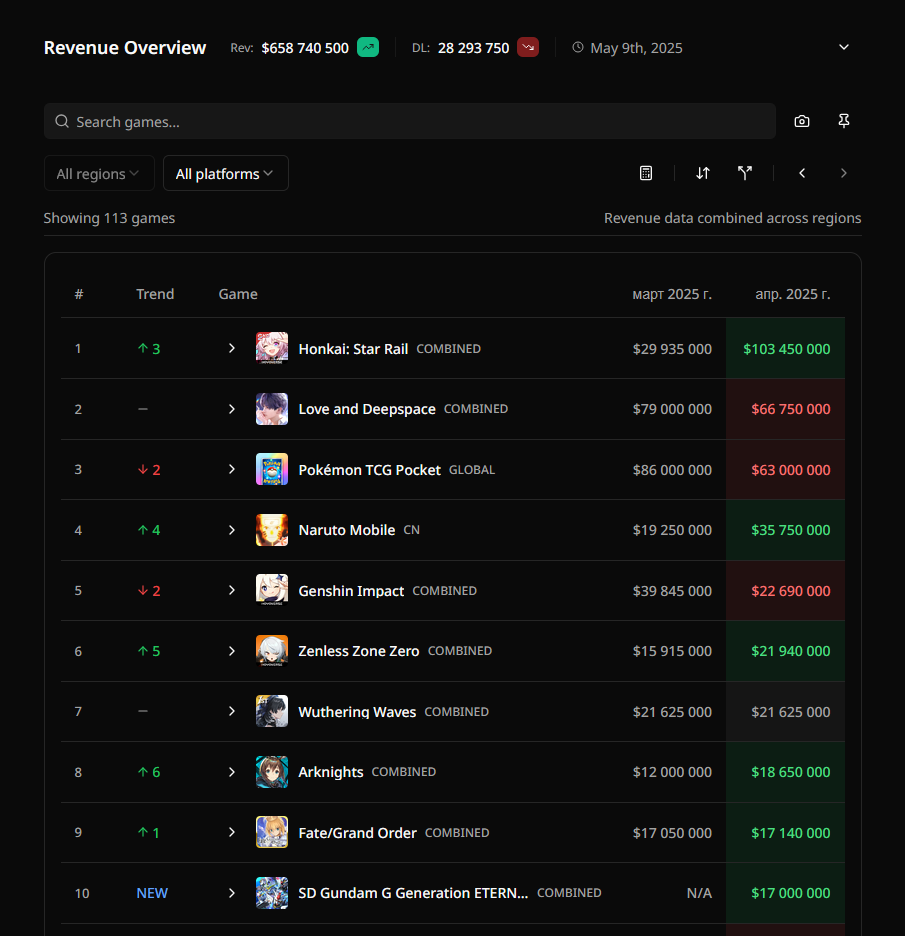Click the N/A March cell for SD Gundam

(699, 893)
